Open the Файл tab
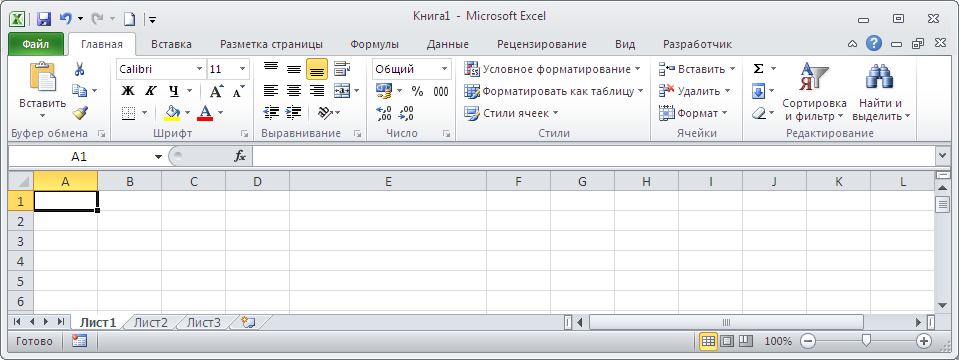The height and width of the screenshot is (360, 959). click(36, 44)
